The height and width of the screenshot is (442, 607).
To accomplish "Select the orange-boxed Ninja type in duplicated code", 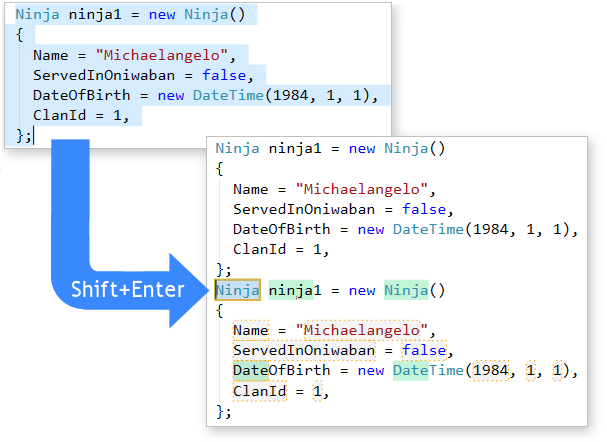I will (x=238, y=290).
